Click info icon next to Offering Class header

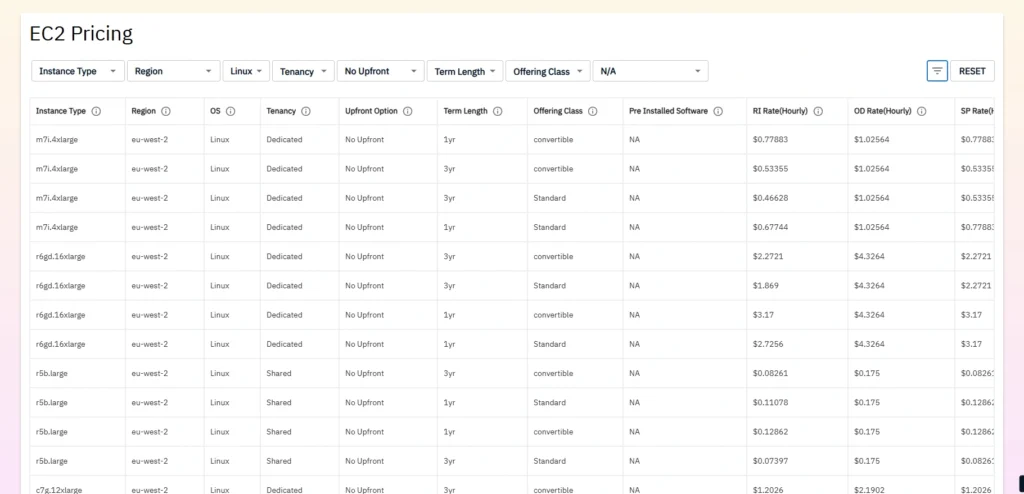click(x=592, y=111)
